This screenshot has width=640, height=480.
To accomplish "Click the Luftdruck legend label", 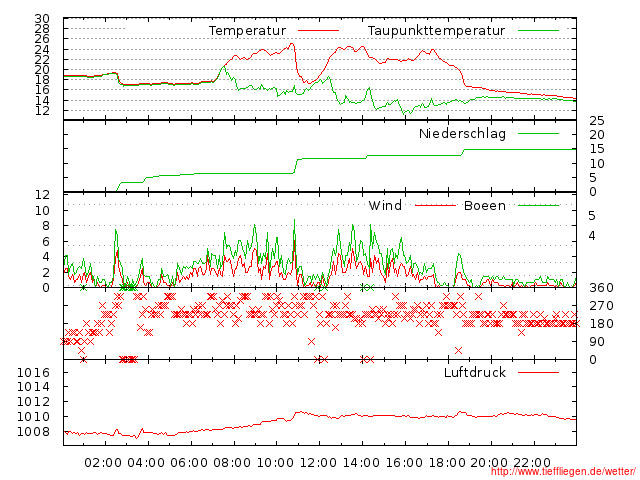I will pyautogui.click(x=475, y=372).
